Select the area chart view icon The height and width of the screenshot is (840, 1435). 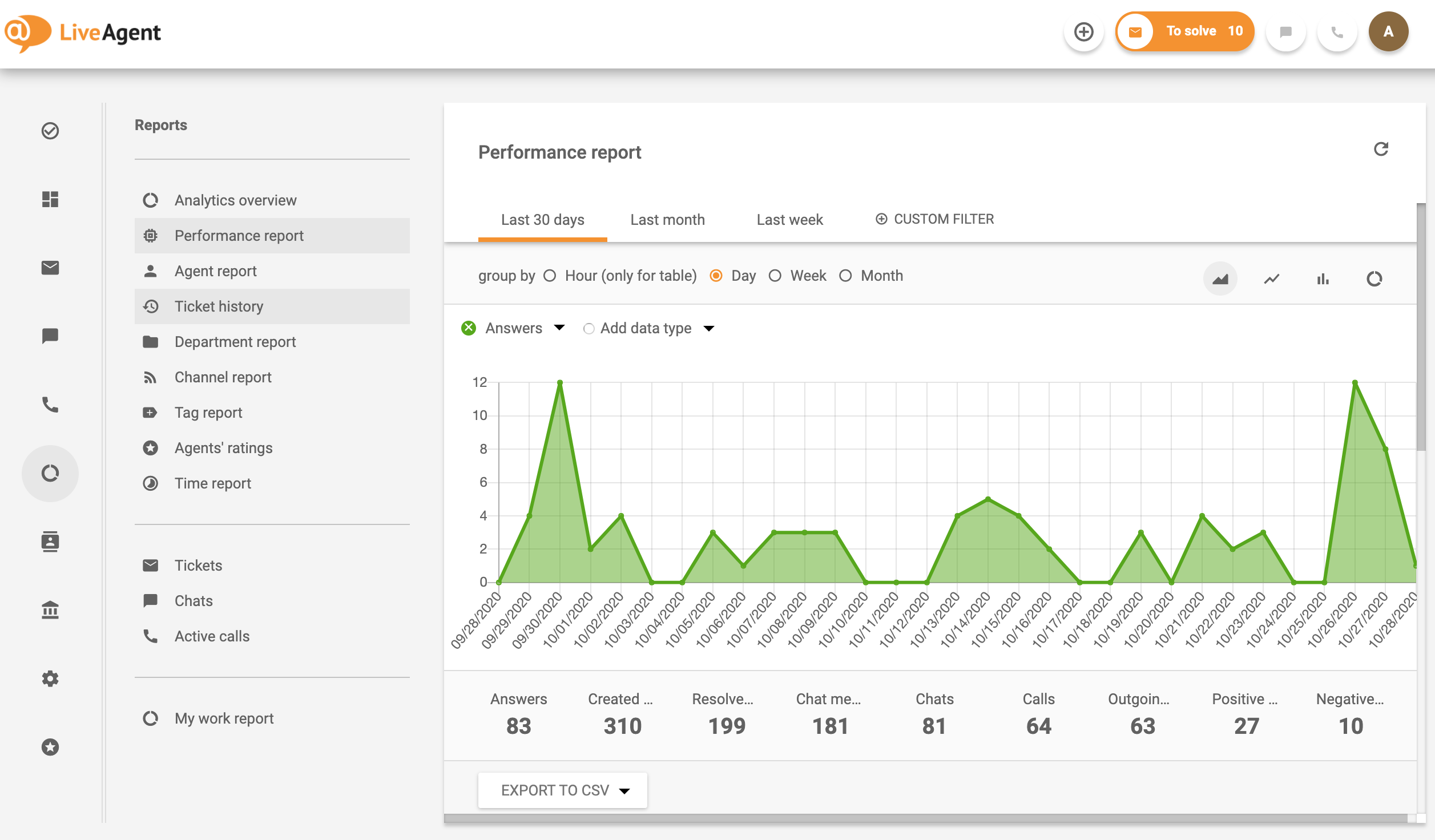point(1221,279)
